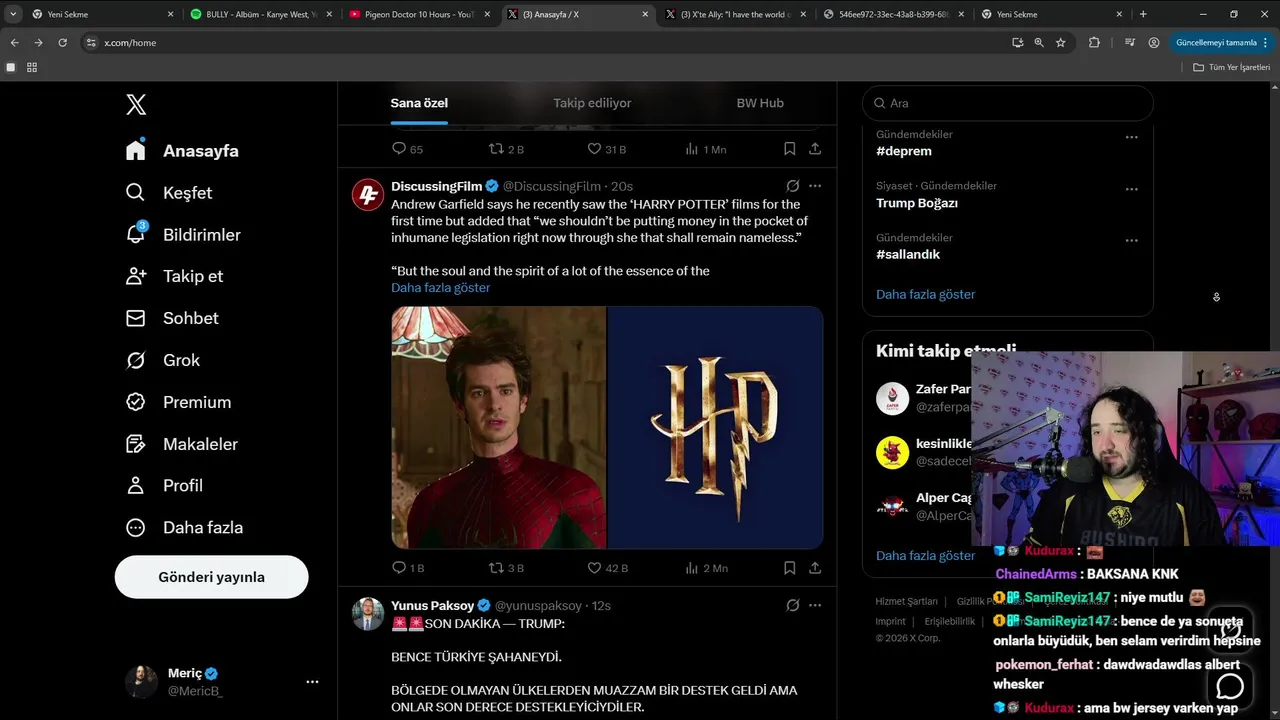Viewport: 1280px width, 720px height.
Task: Open options for Trump Boğazı trend
Action: click(x=1131, y=189)
